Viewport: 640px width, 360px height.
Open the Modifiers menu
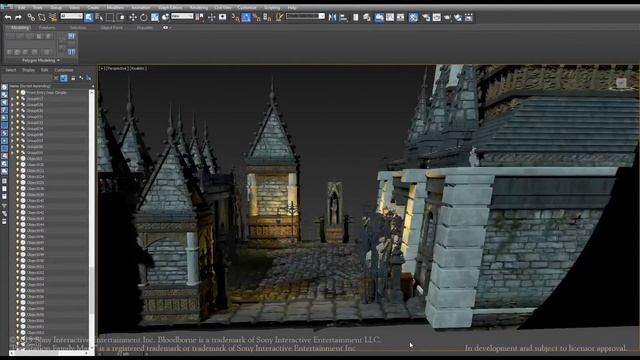(115, 7)
